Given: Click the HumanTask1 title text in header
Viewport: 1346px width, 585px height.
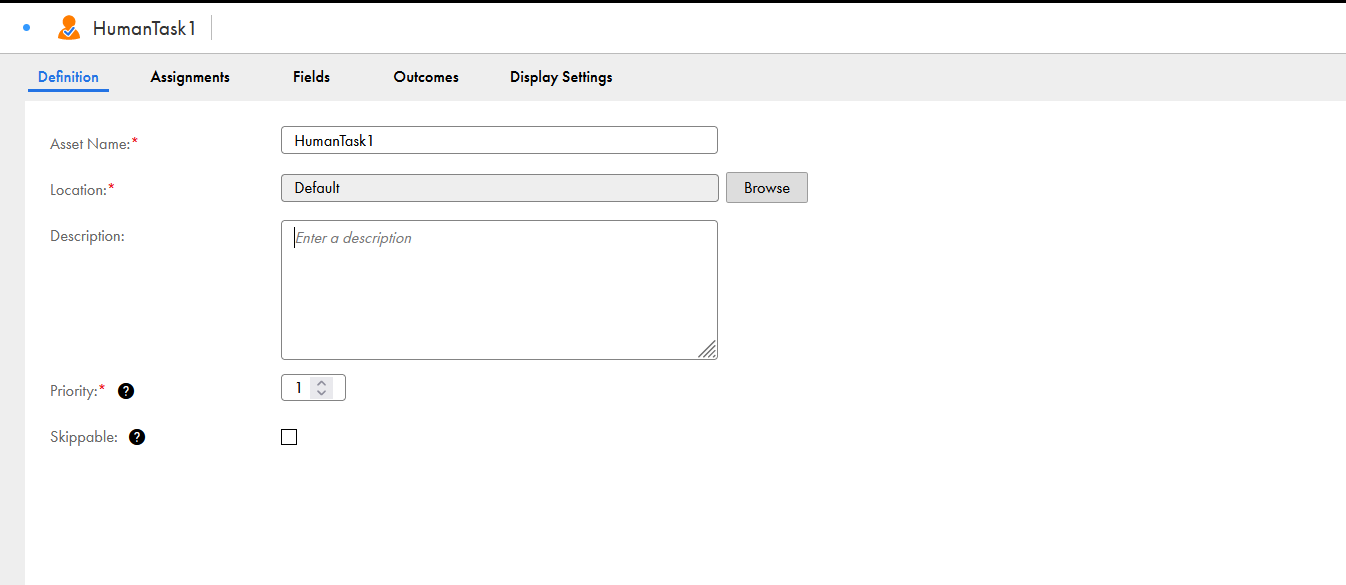Looking at the screenshot, I should pos(144,29).
